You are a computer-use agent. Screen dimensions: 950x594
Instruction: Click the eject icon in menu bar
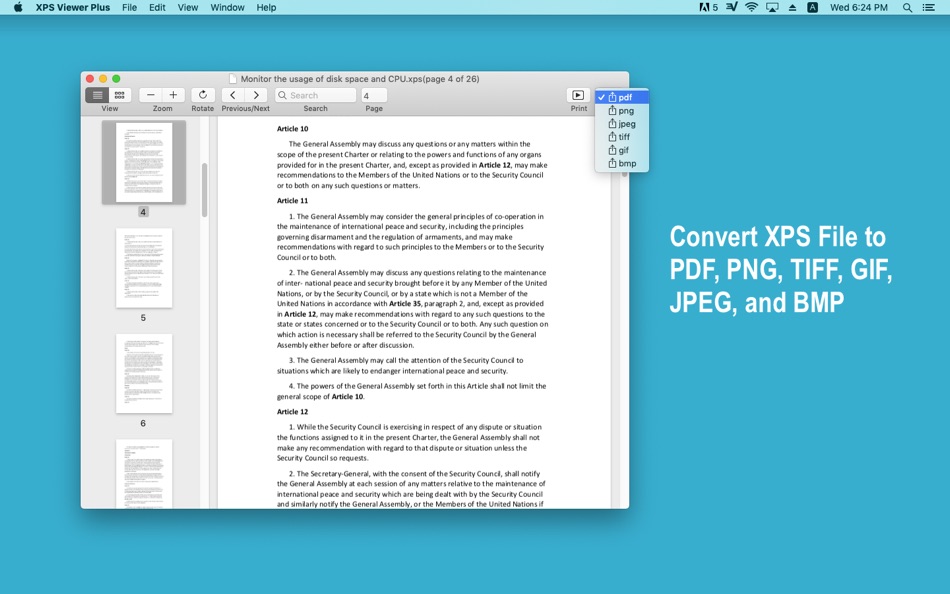click(792, 7)
